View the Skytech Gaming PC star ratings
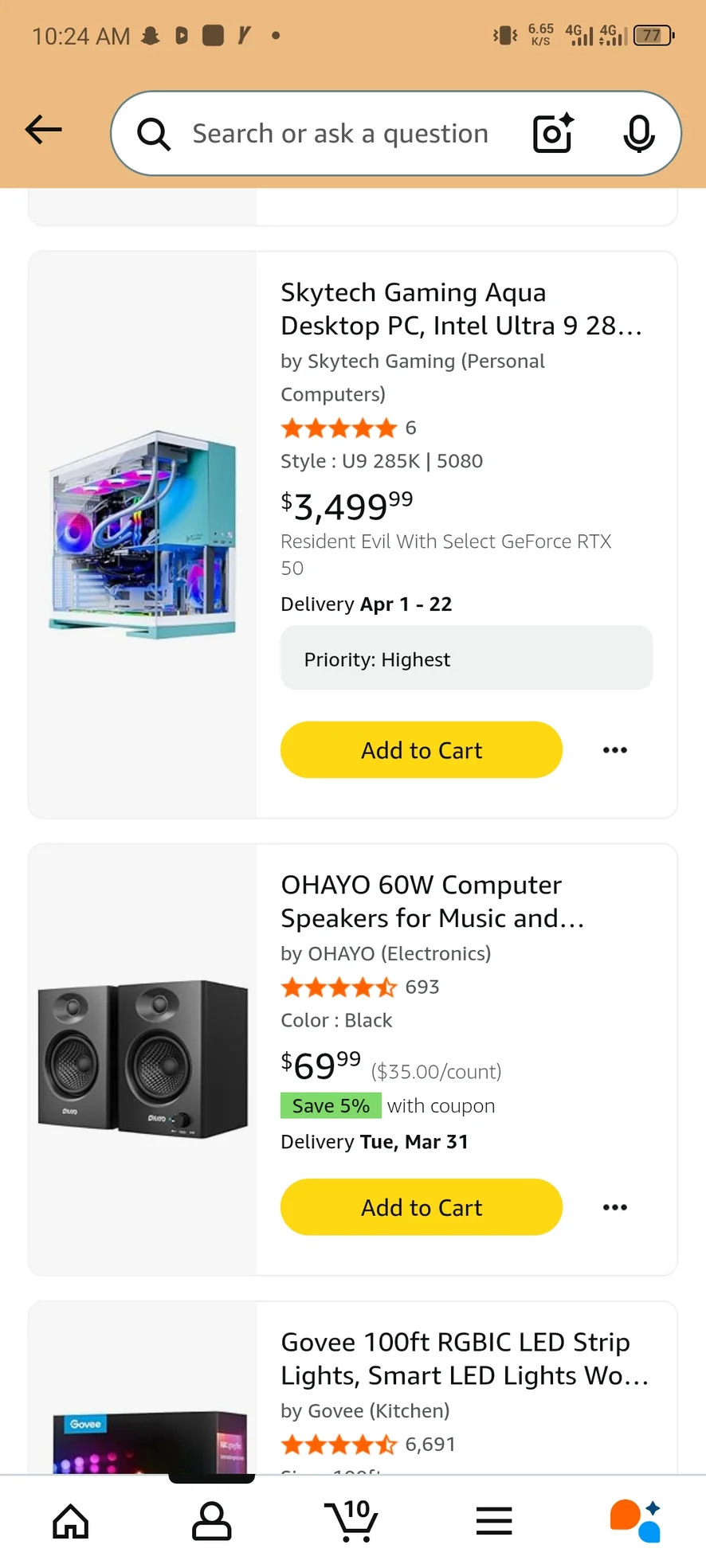Image resolution: width=706 pixels, height=1568 pixels. coord(339,428)
